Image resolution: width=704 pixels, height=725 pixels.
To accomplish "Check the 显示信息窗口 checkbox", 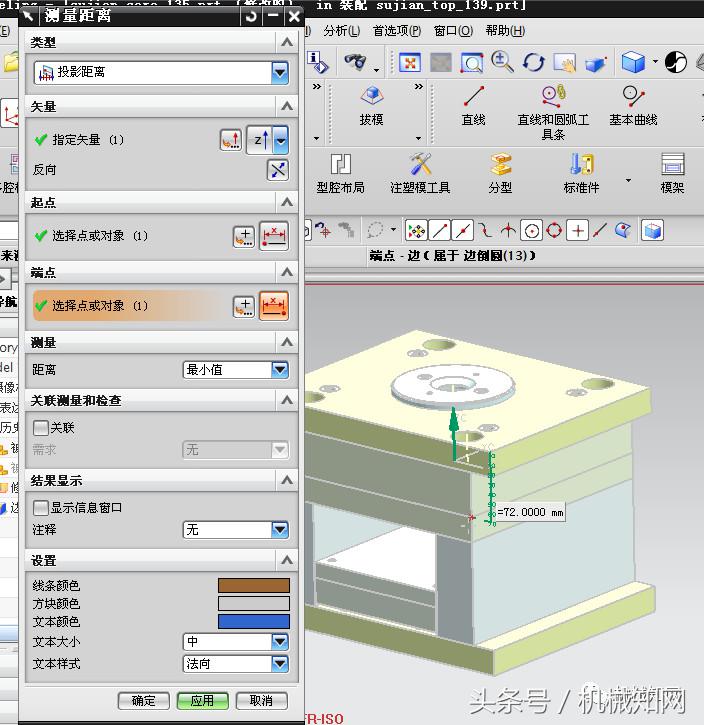I will click(x=42, y=508).
